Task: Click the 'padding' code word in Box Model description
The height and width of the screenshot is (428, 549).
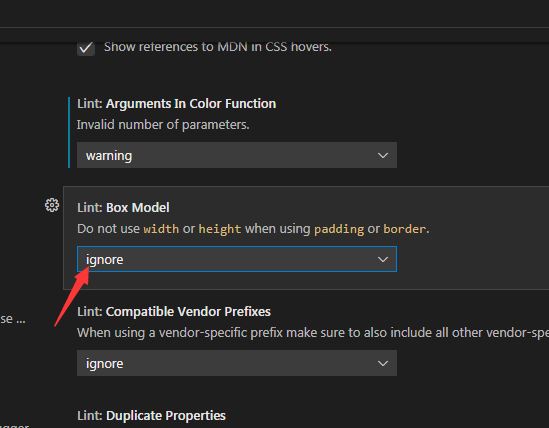Action: (x=339, y=229)
